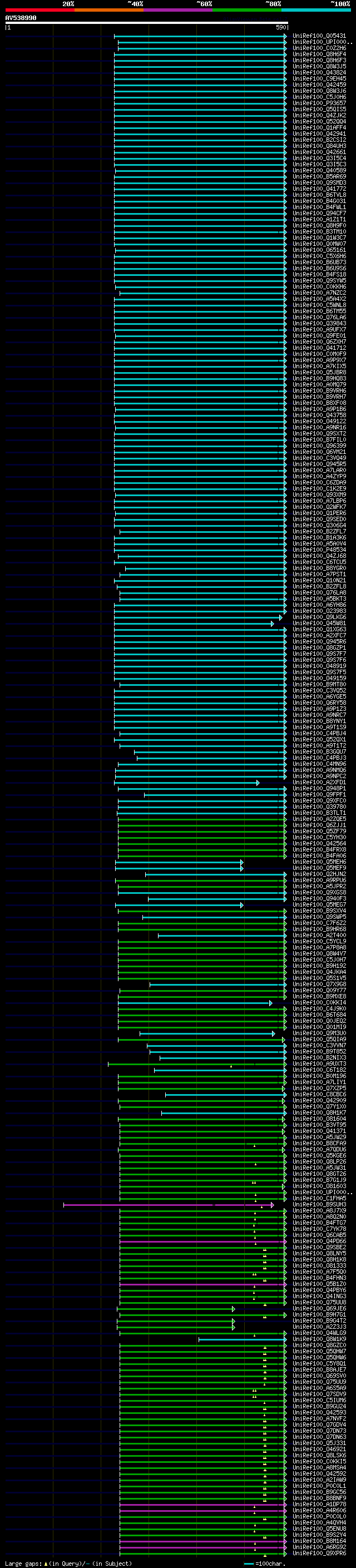Open hit UniRef100_C0Z2H6
This screenshot has width=356, height=1568.
coord(319,48)
